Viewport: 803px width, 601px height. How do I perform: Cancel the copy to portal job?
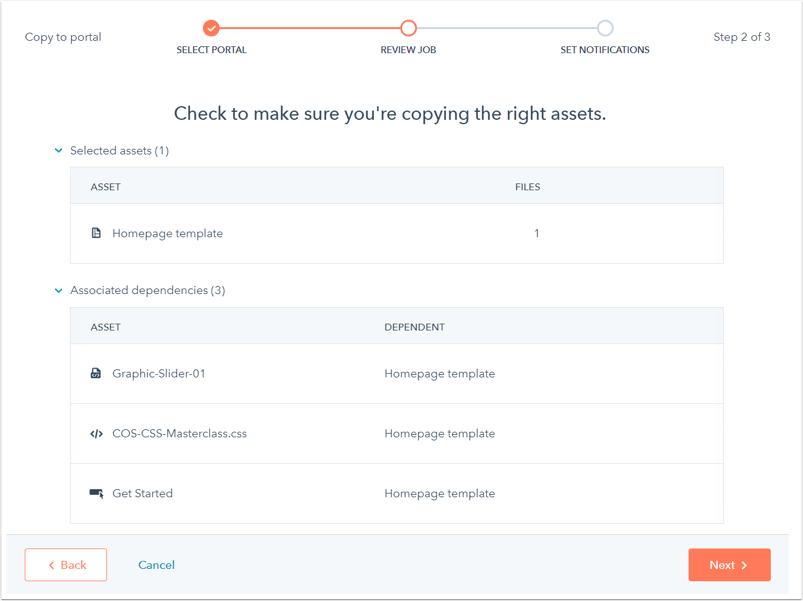tap(156, 565)
